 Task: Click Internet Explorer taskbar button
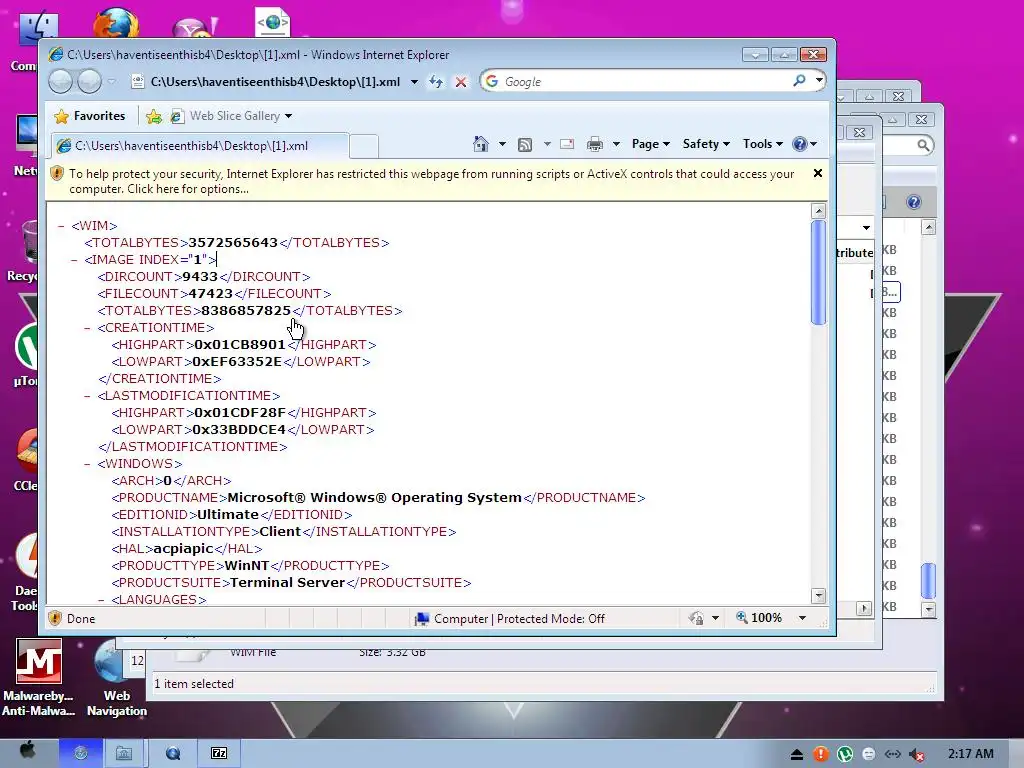81,753
